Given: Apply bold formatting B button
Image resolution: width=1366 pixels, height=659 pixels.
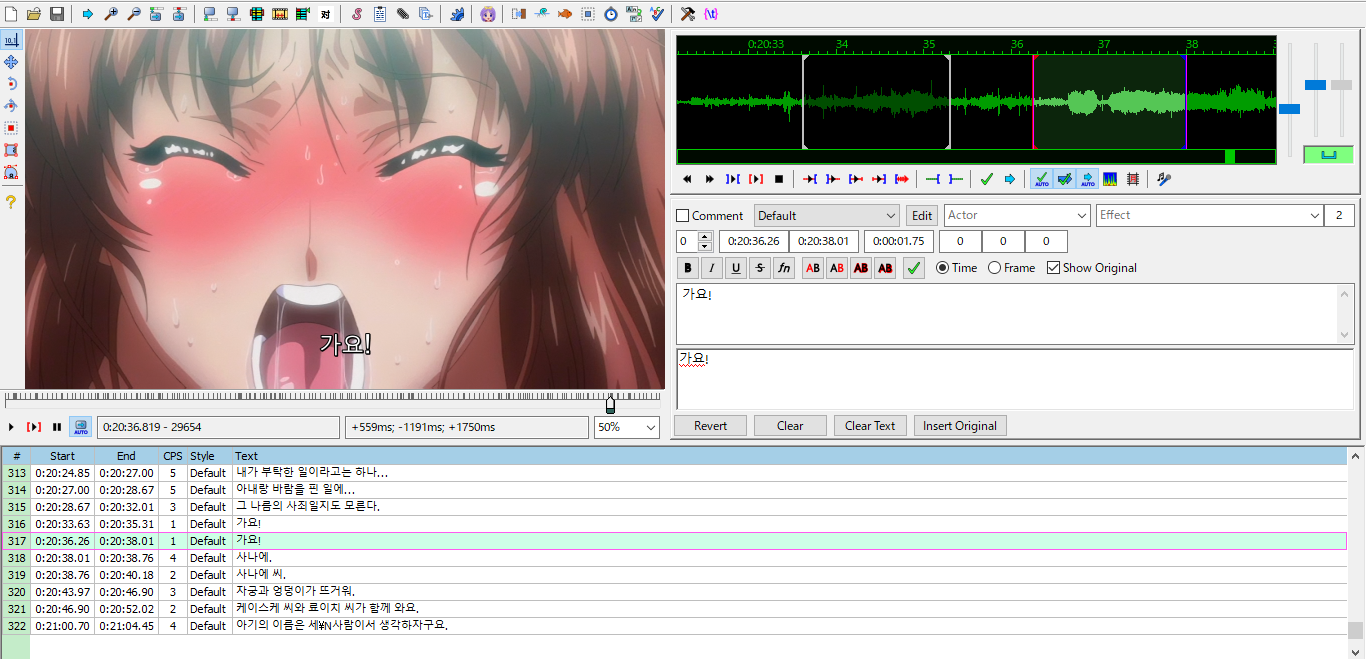Looking at the screenshot, I should (x=687, y=268).
